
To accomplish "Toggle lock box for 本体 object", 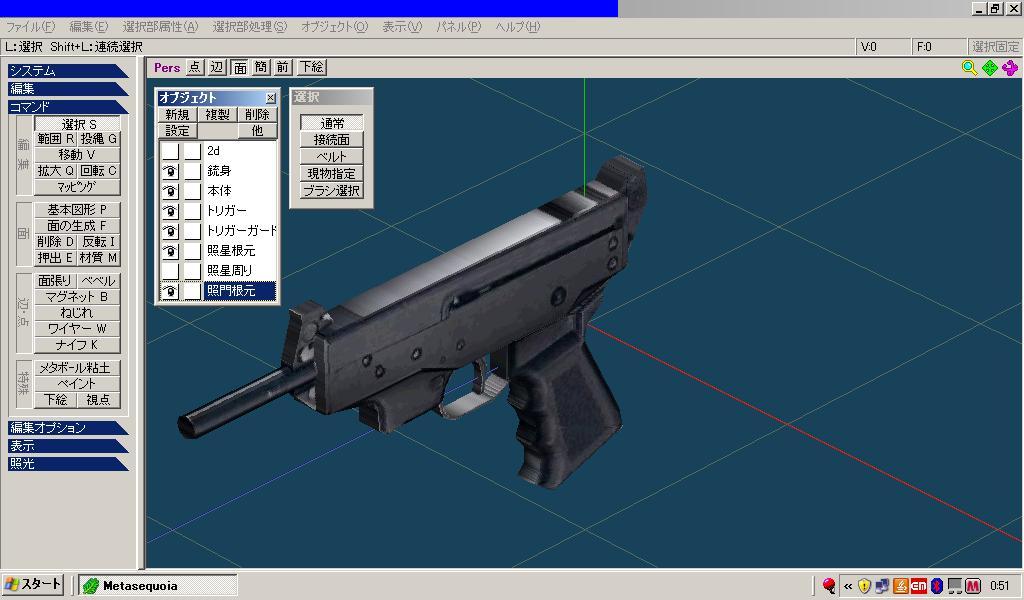I will coord(192,191).
